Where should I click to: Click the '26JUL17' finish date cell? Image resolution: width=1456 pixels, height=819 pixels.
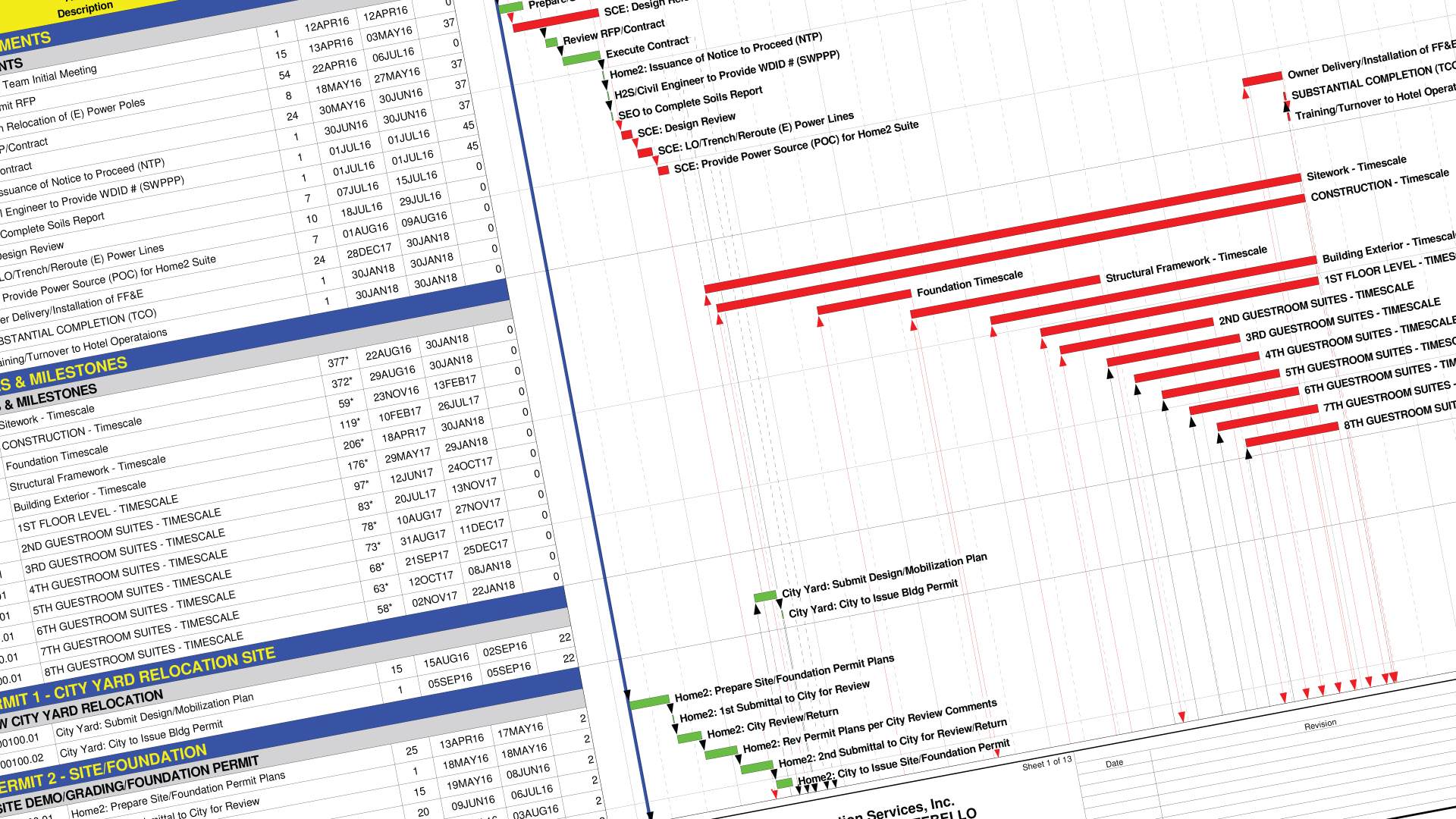click(459, 404)
